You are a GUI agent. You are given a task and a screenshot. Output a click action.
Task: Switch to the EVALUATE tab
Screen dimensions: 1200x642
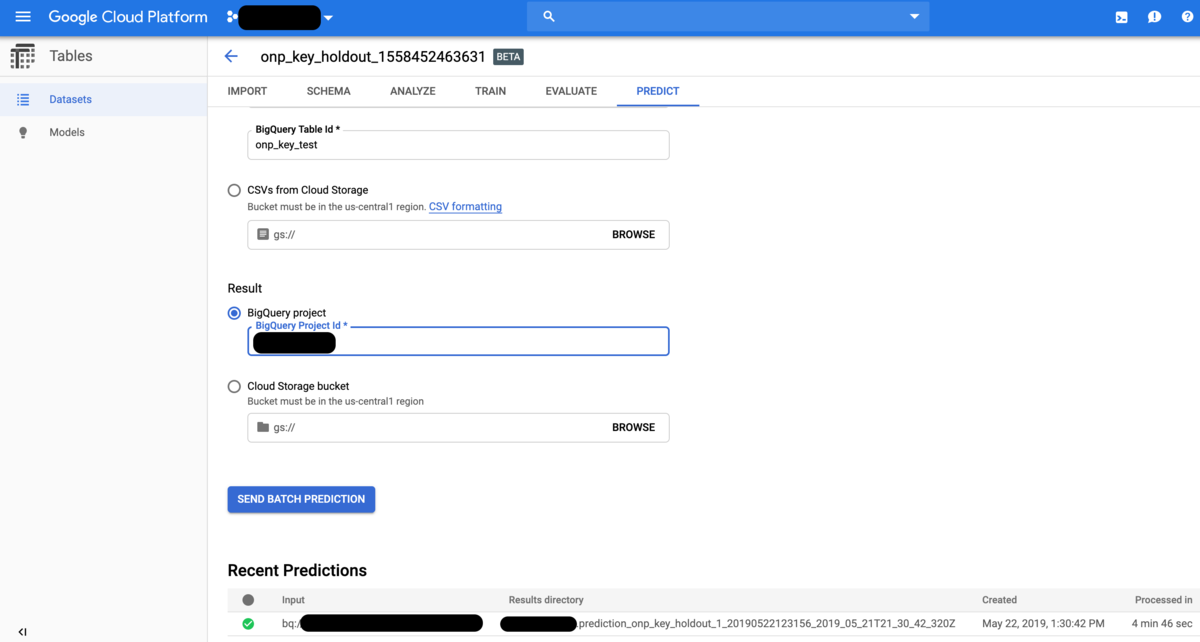(x=571, y=91)
